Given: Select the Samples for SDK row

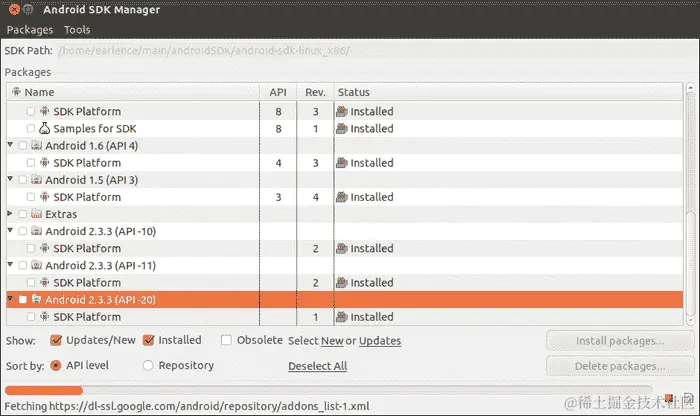Looking at the screenshot, I should [345, 129].
